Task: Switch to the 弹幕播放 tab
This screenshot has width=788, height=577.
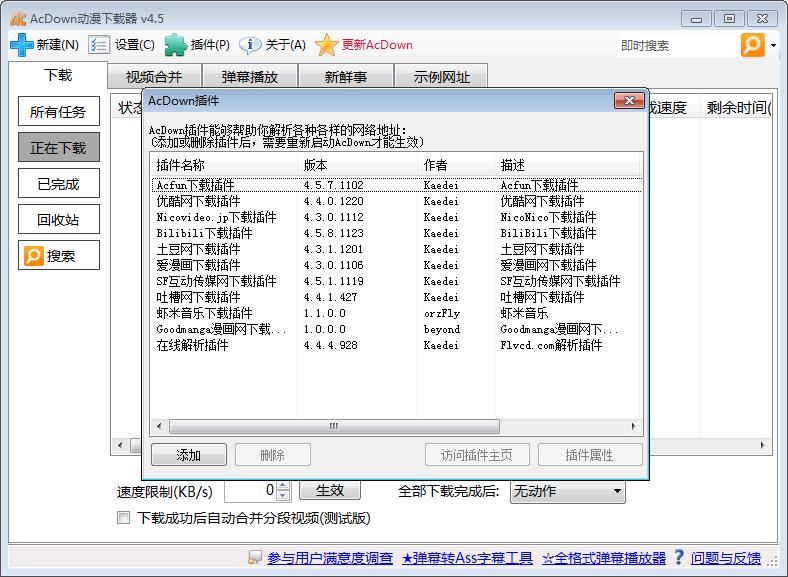Action: 249,77
